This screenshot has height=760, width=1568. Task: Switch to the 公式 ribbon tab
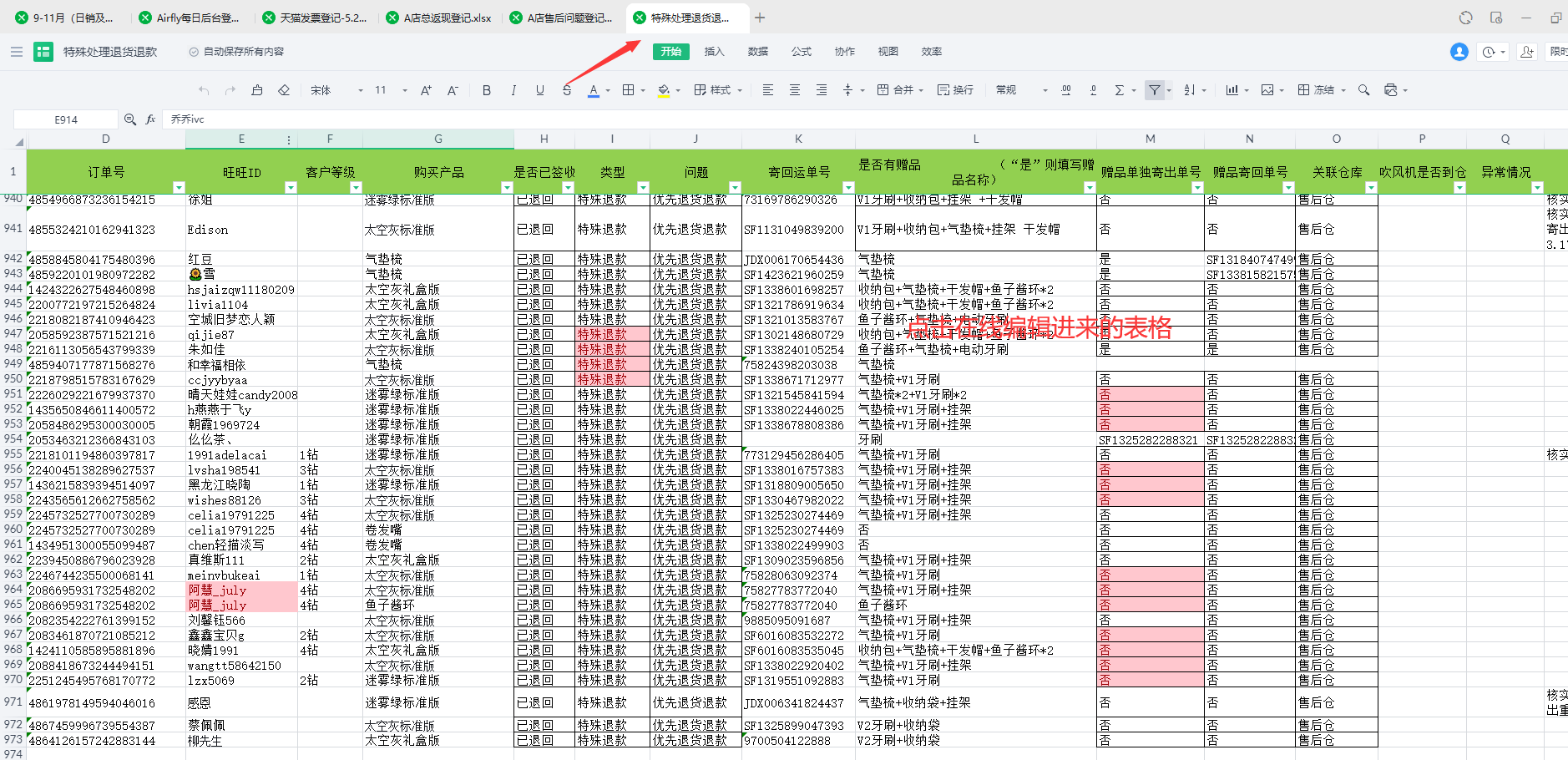(x=802, y=52)
